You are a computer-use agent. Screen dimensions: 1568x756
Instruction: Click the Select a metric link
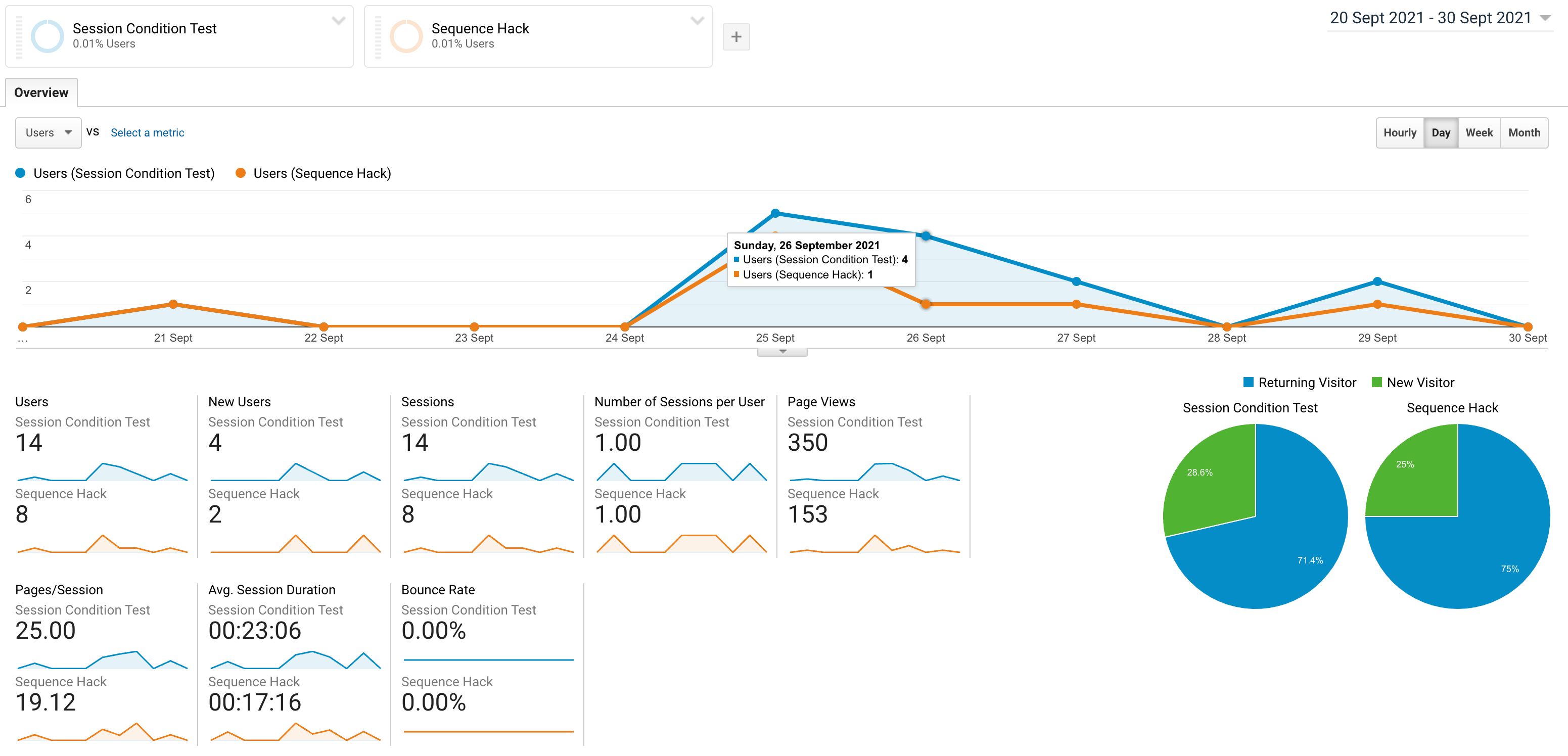coord(147,133)
